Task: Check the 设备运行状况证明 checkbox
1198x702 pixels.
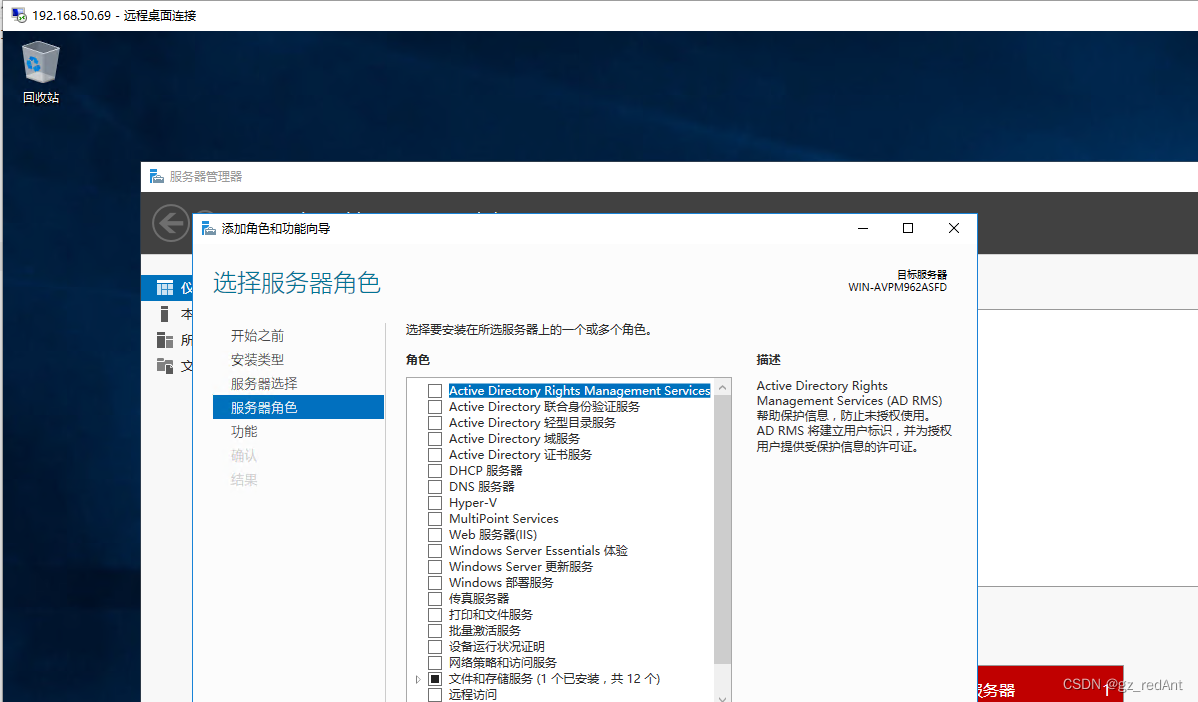Action: [435, 647]
